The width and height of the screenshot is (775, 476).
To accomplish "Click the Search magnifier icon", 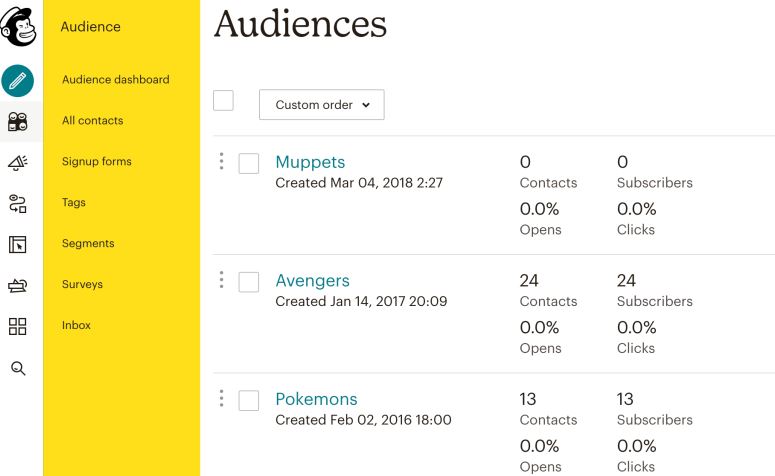I will pyautogui.click(x=18, y=368).
